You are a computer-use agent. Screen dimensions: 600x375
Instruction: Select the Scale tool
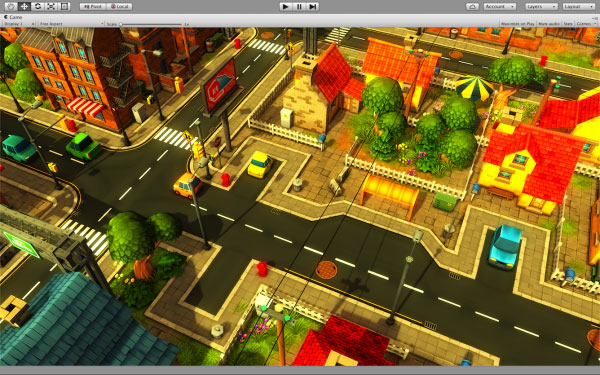(51, 7)
